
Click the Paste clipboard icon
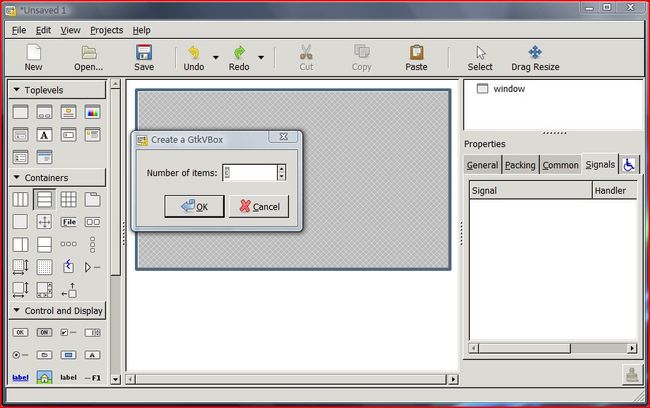(x=416, y=53)
